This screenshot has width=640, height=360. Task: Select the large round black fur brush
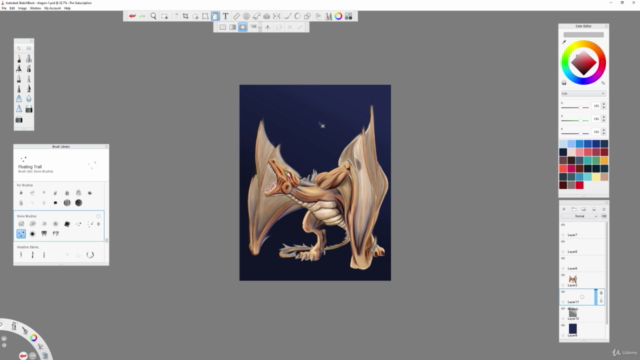point(79,203)
